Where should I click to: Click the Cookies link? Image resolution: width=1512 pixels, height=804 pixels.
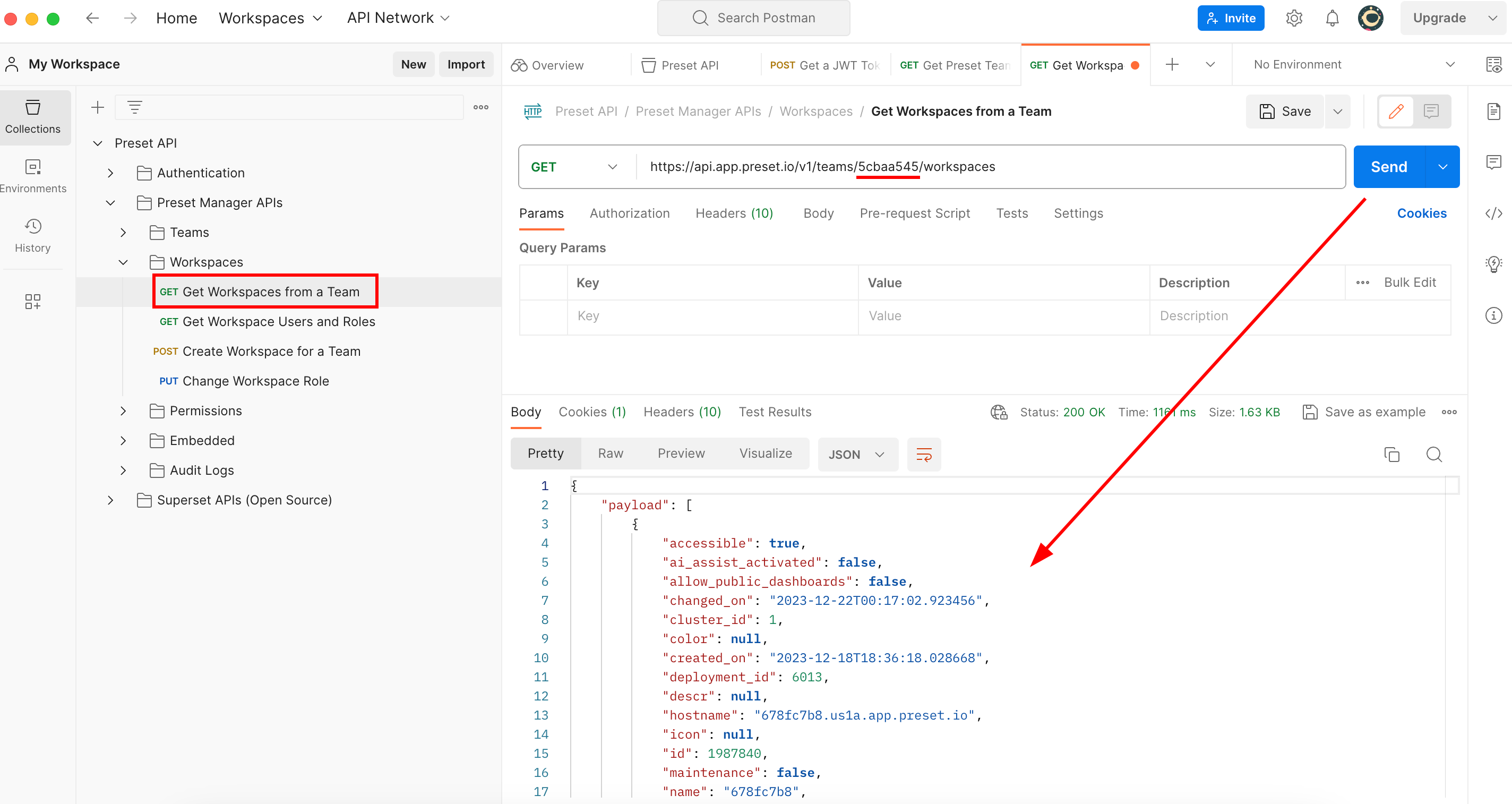(1421, 213)
